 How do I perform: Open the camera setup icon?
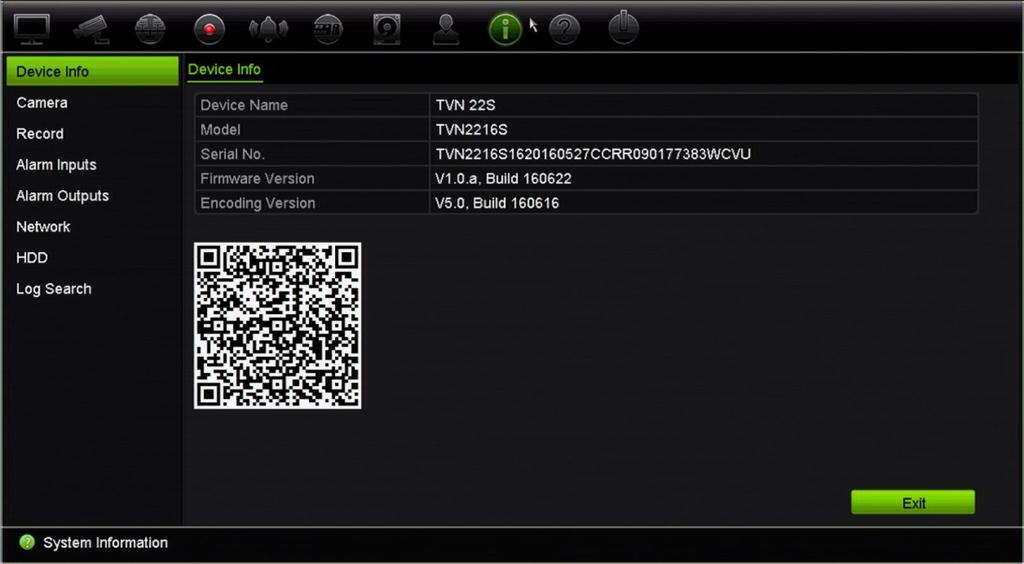tap(91, 29)
